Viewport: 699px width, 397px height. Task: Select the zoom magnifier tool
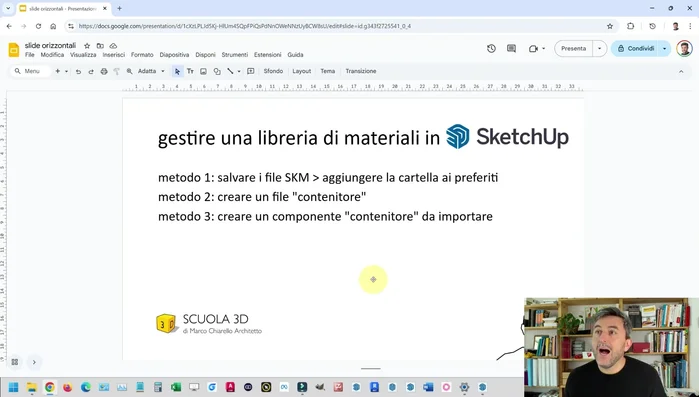tap(129, 71)
